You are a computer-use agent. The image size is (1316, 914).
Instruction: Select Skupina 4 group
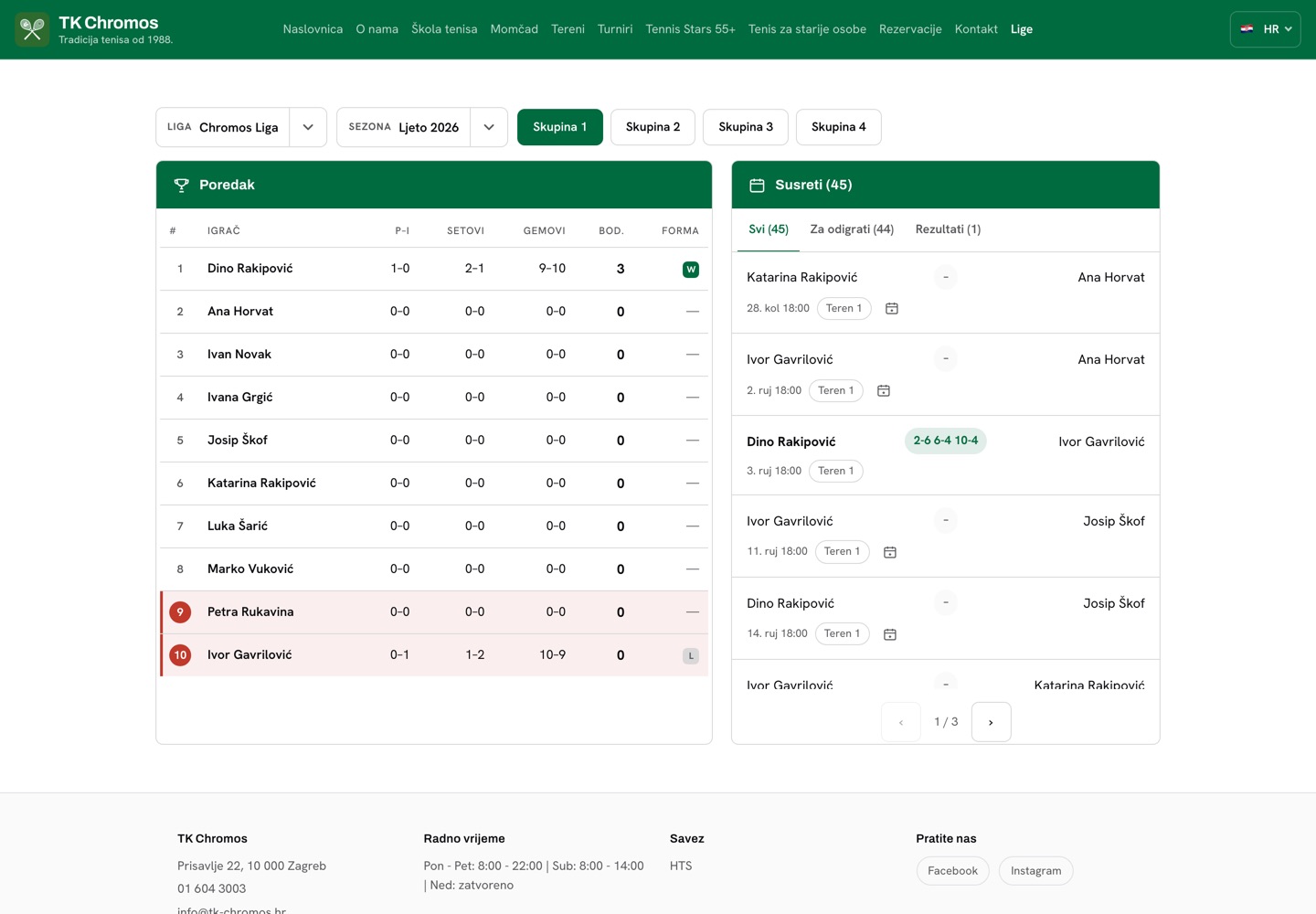click(838, 127)
